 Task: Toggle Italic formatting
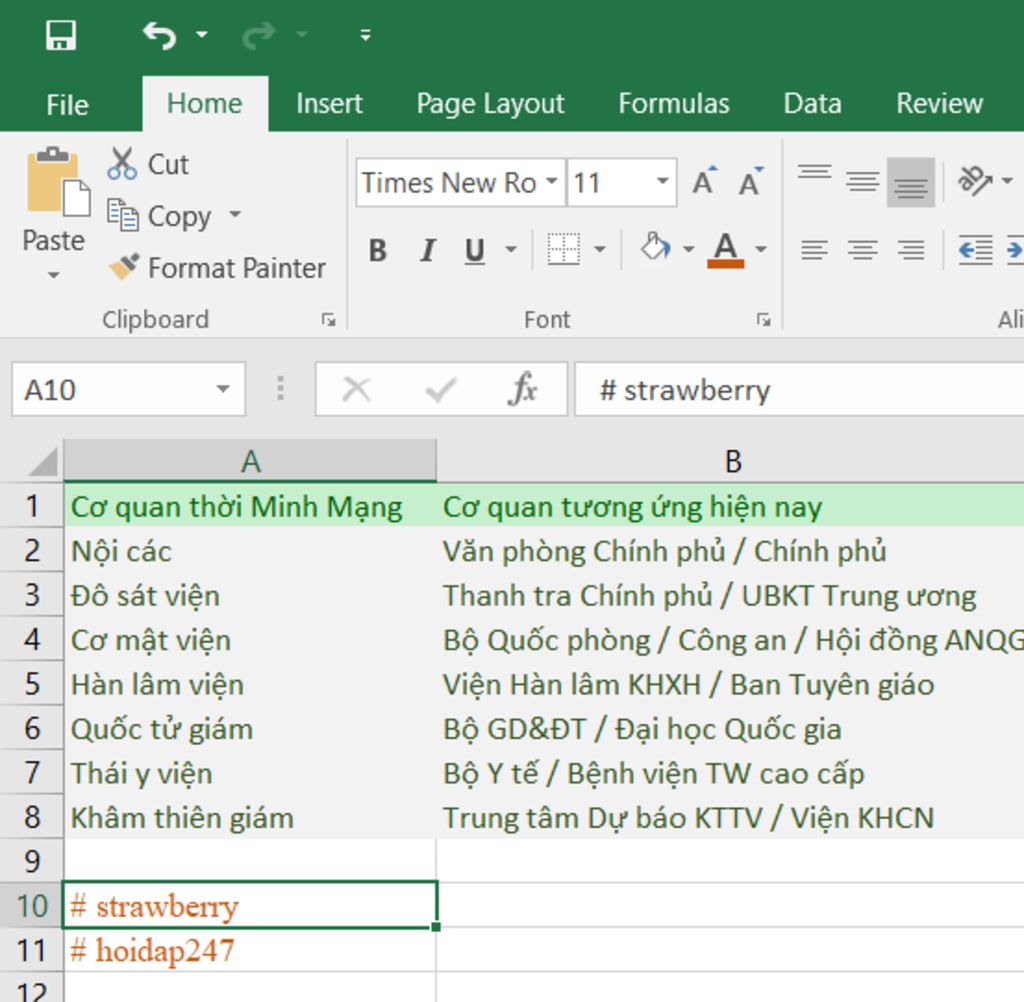[x=427, y=250]
